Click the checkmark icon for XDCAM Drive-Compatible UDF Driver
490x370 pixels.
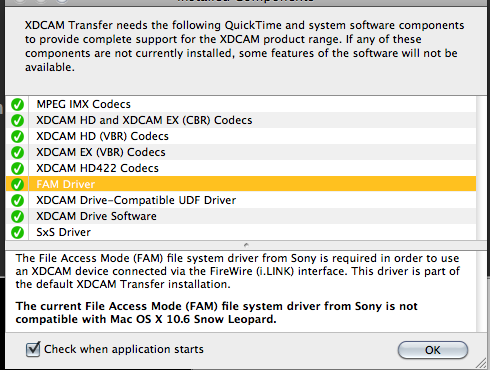[17, 200]
